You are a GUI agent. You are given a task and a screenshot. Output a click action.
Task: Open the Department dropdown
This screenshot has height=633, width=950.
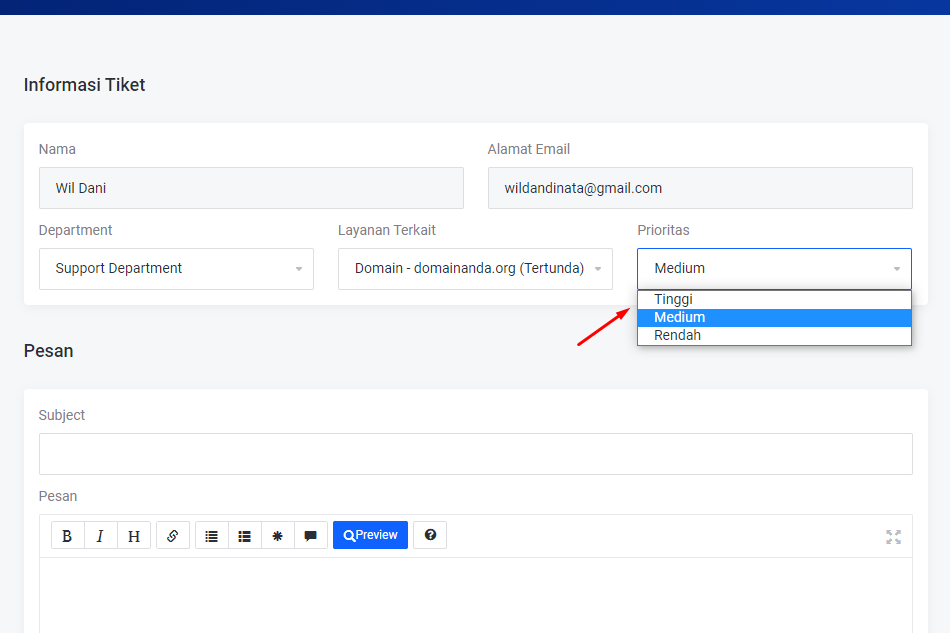point(176,269)
